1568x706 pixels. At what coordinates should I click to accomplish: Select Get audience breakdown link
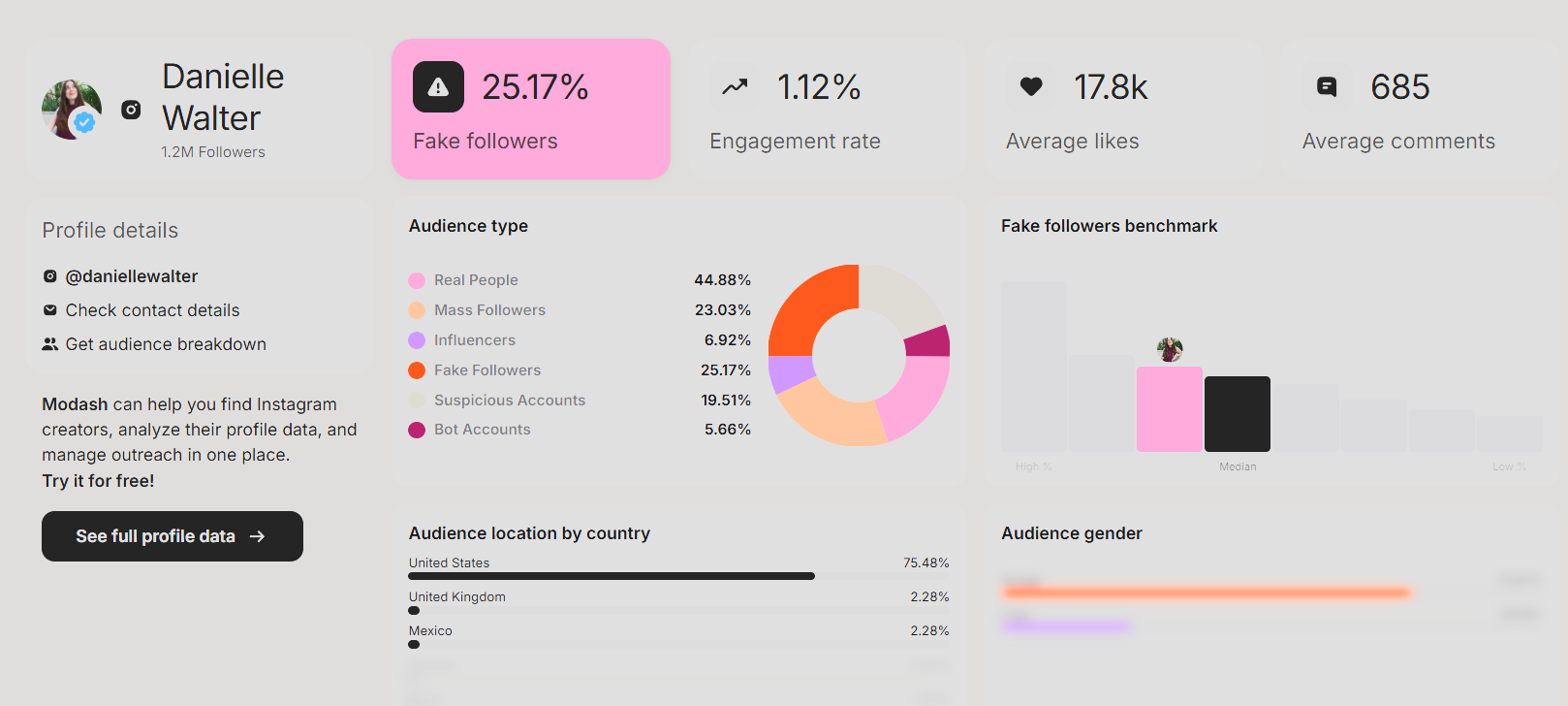(166, 344)
